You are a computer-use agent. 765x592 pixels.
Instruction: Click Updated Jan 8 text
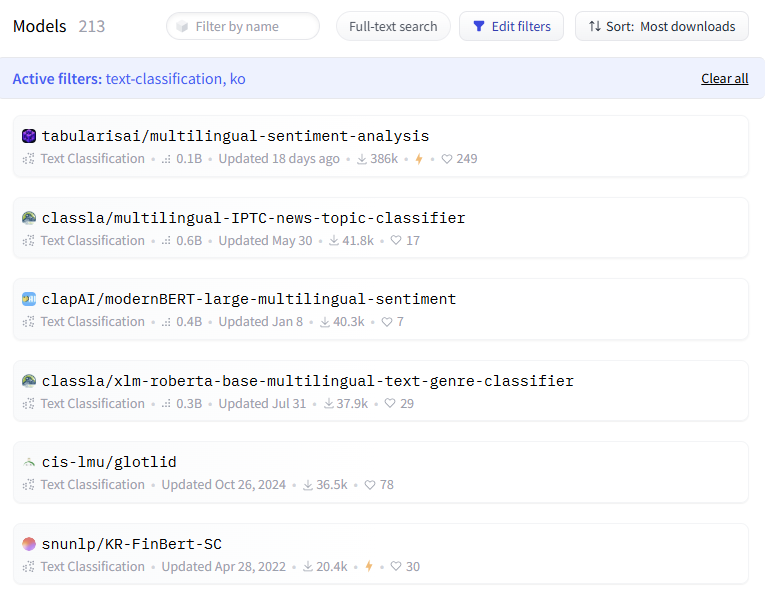tap(261, 322)
